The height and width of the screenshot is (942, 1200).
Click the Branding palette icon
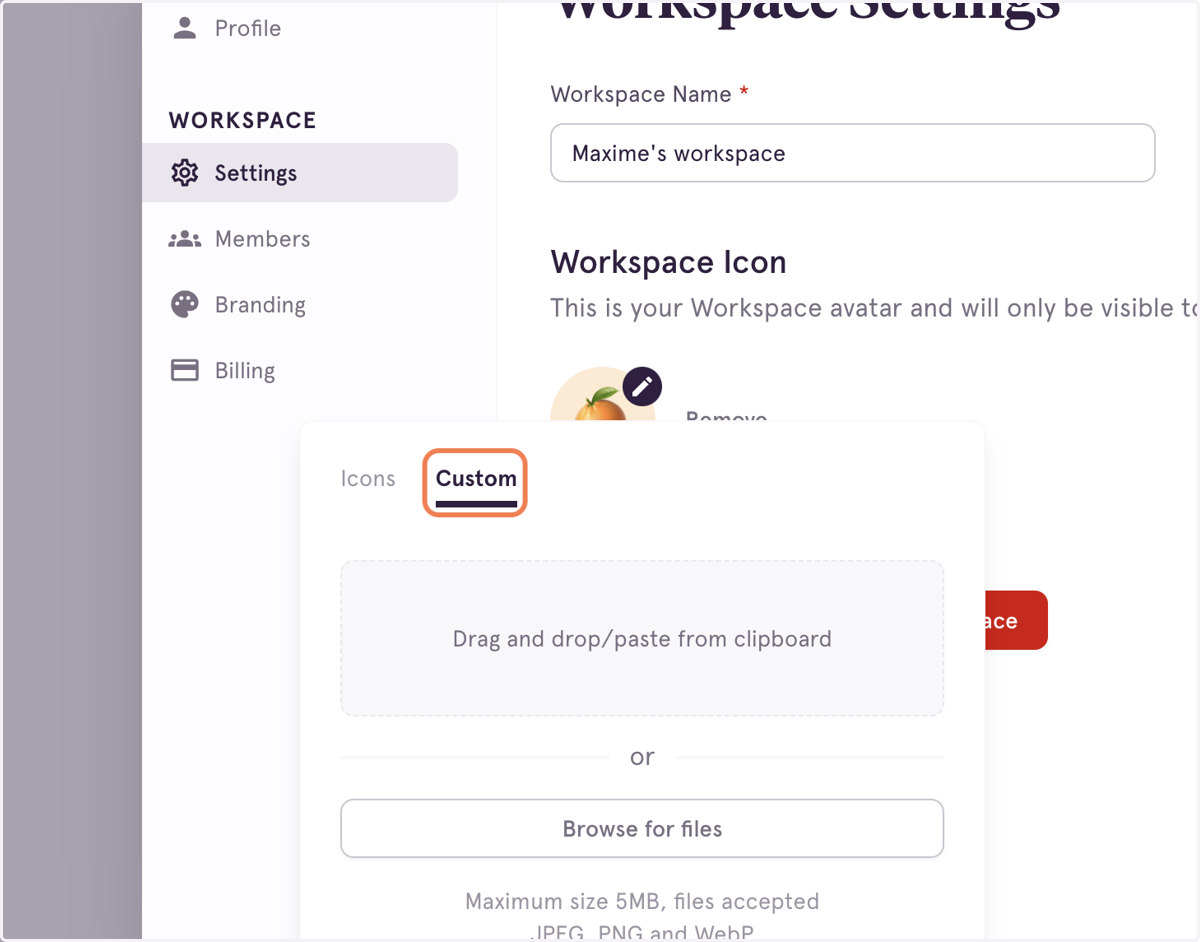click(185, 305)
